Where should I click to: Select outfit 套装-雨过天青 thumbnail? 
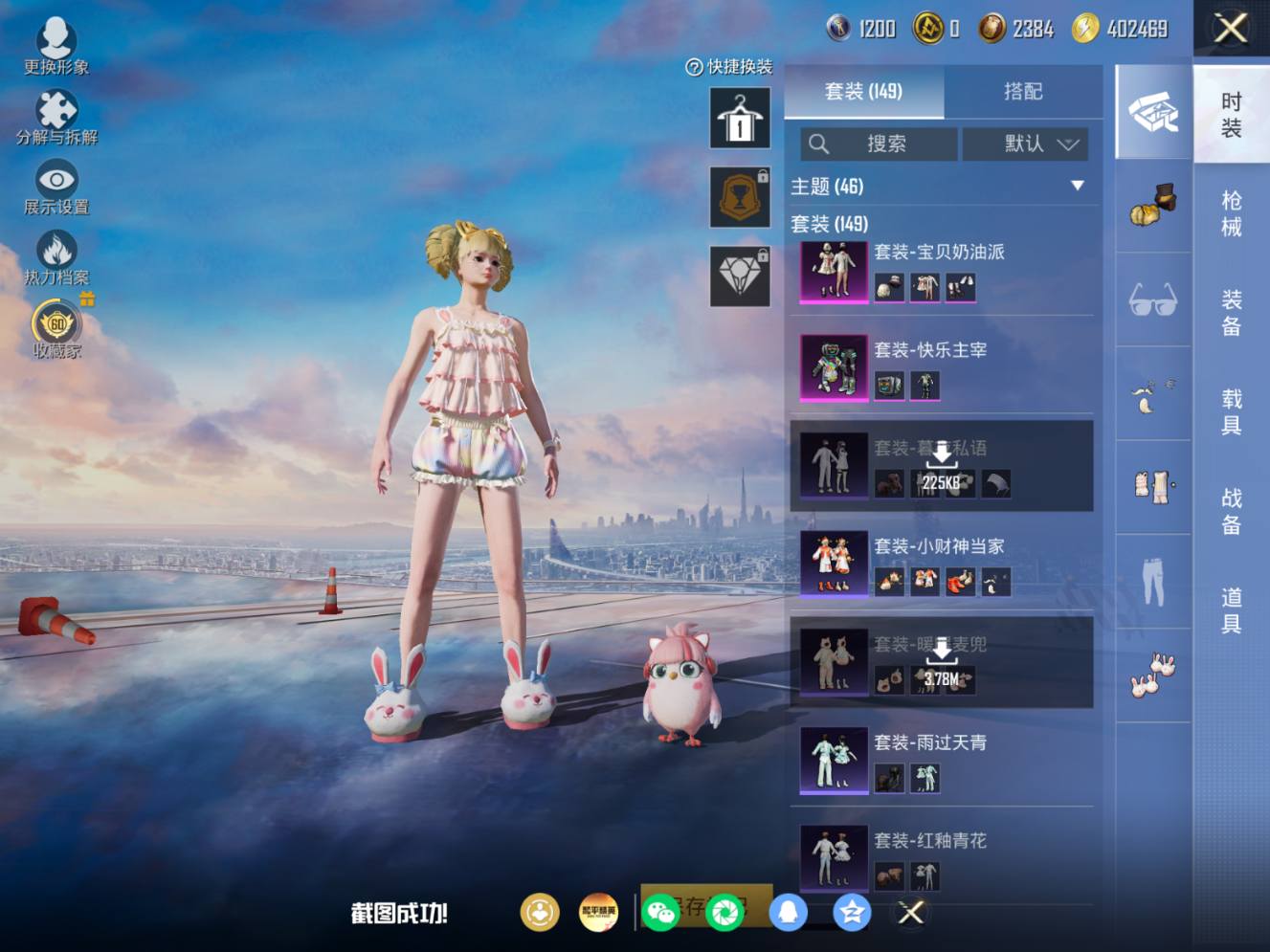(x=834, y=762)
